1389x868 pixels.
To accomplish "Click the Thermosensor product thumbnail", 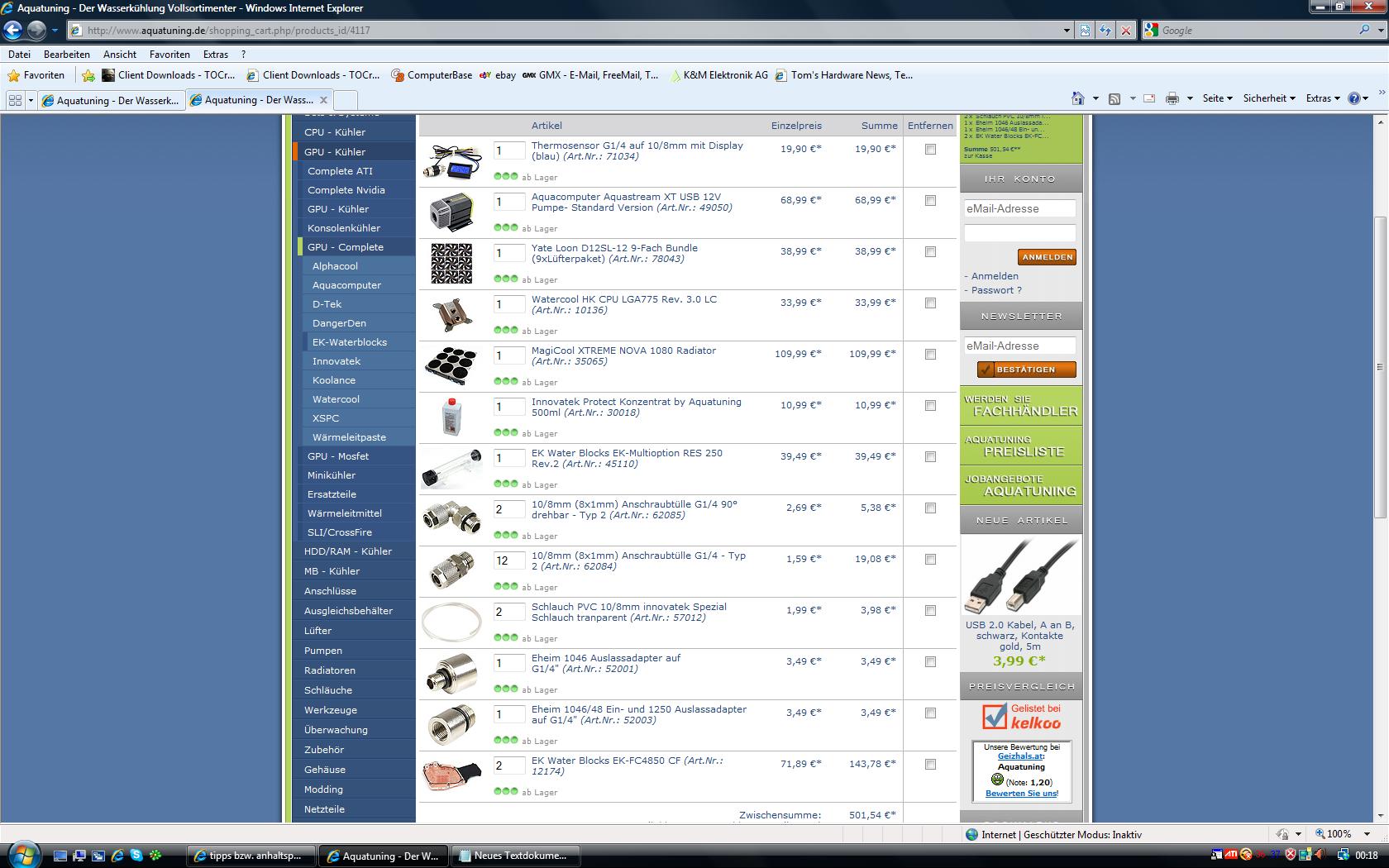I will click(452, 161).
